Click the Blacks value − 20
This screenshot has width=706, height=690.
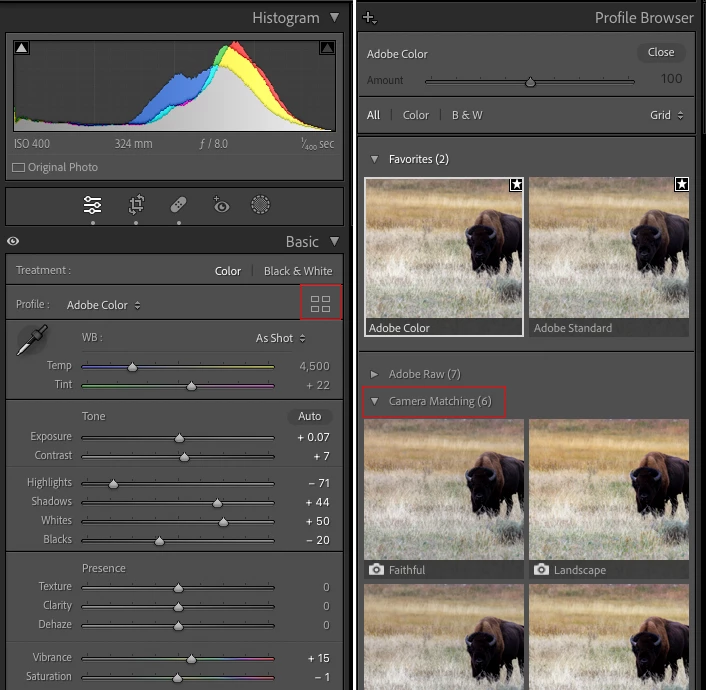(318, 540)
